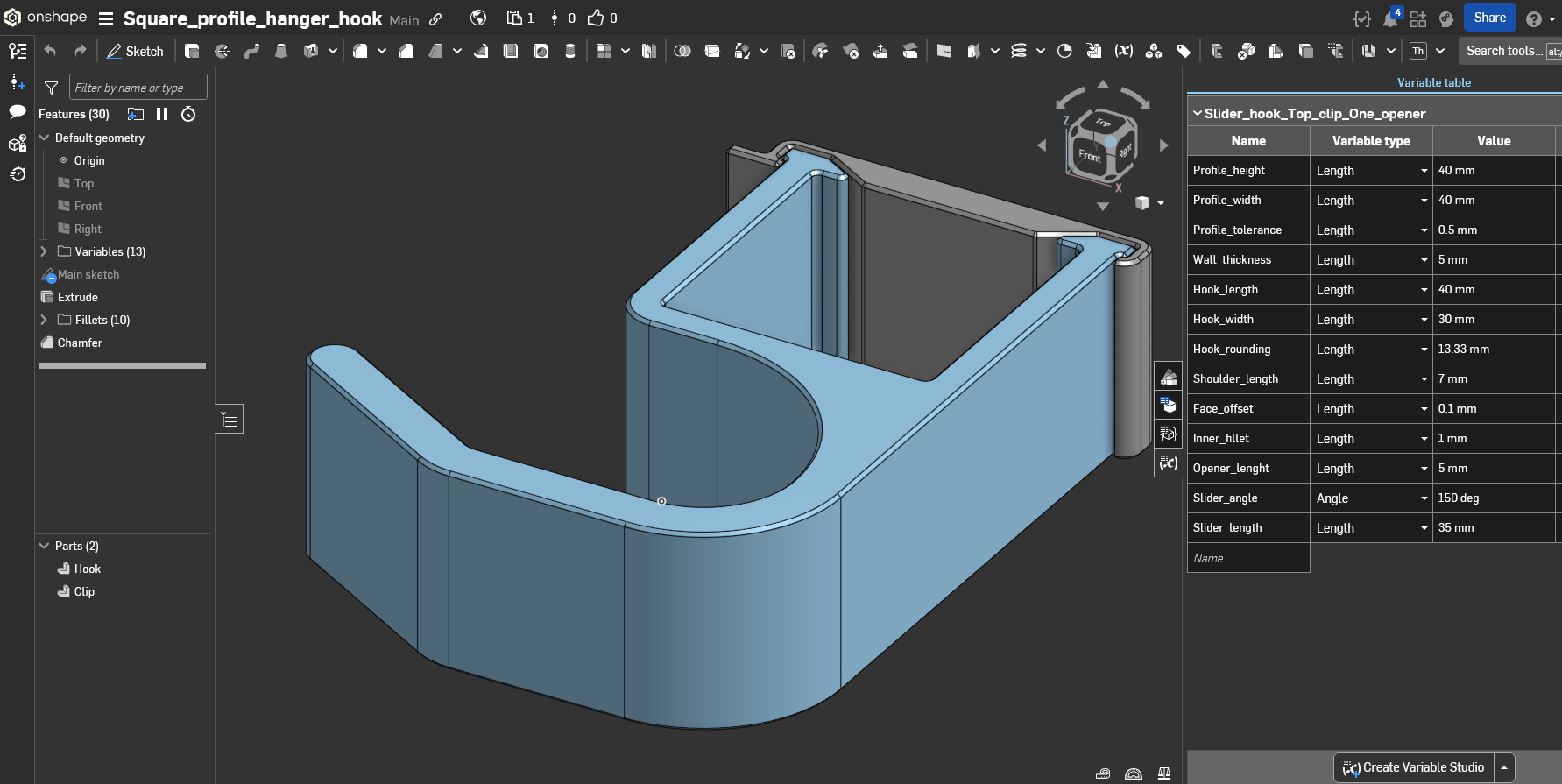Open the Help menu

tap(1540, 18)
